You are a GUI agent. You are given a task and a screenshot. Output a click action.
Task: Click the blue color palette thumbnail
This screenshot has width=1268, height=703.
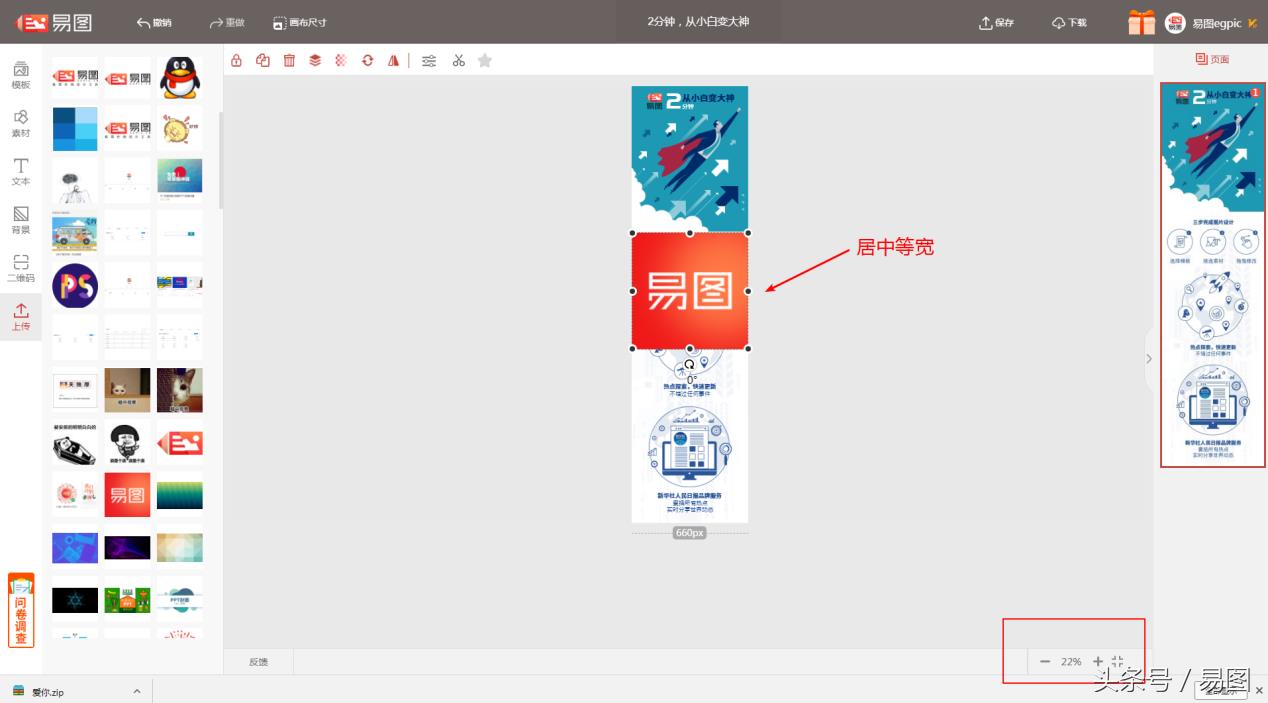pyautogui.click(x=75, y=129)
